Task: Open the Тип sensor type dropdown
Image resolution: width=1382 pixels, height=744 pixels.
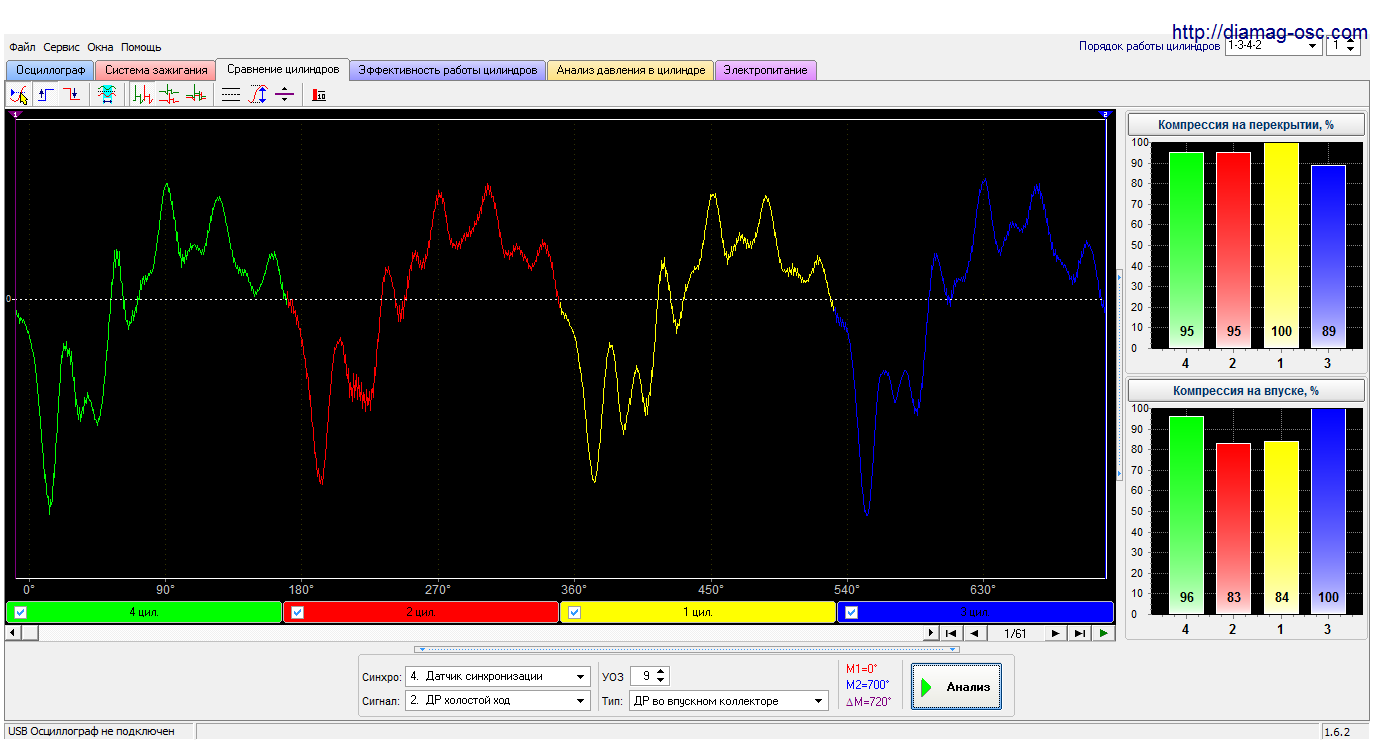Action: point(819,701)
